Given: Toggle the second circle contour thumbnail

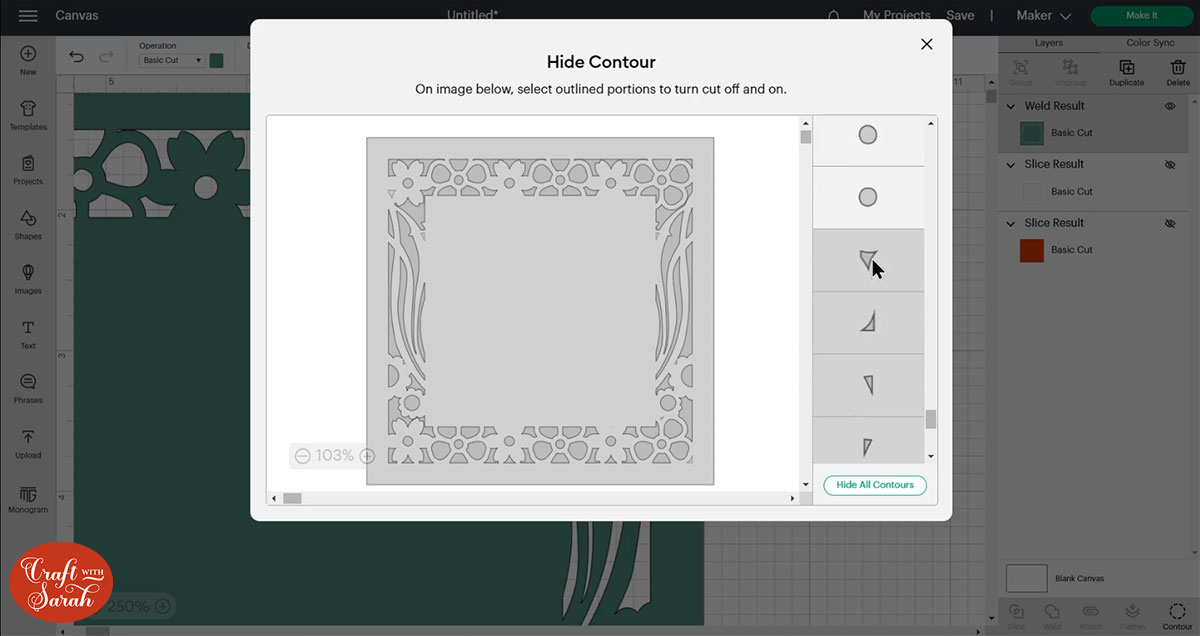Looking at the screenshot, I should pos(868,197).
